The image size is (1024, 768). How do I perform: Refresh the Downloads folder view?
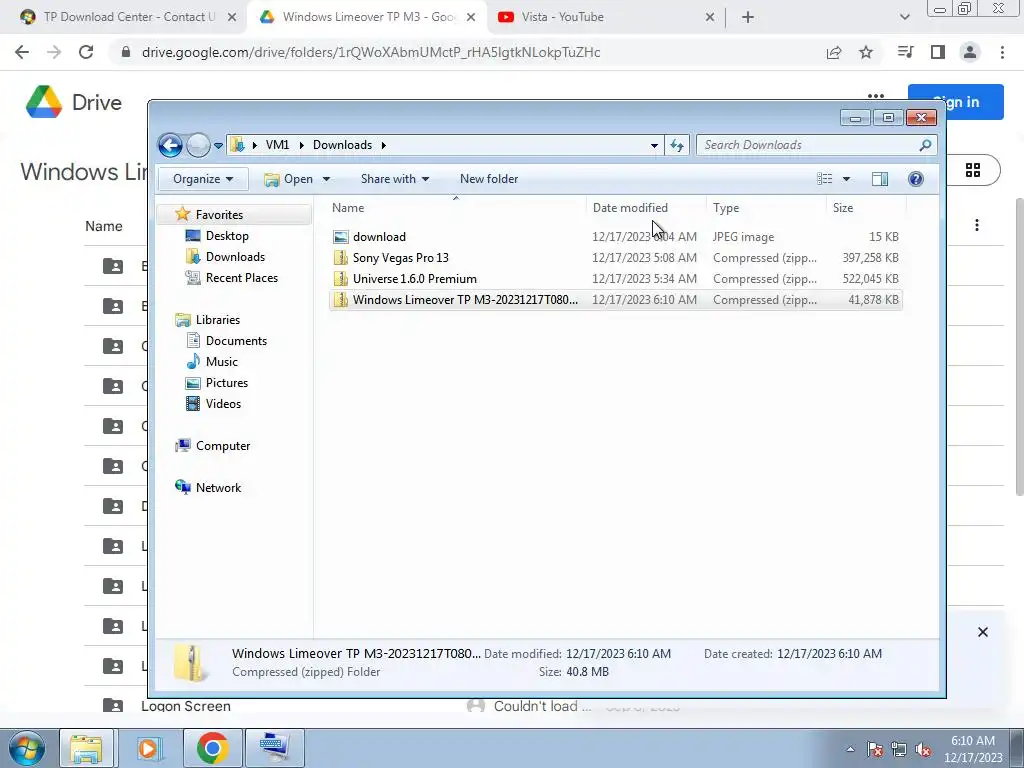677,146
